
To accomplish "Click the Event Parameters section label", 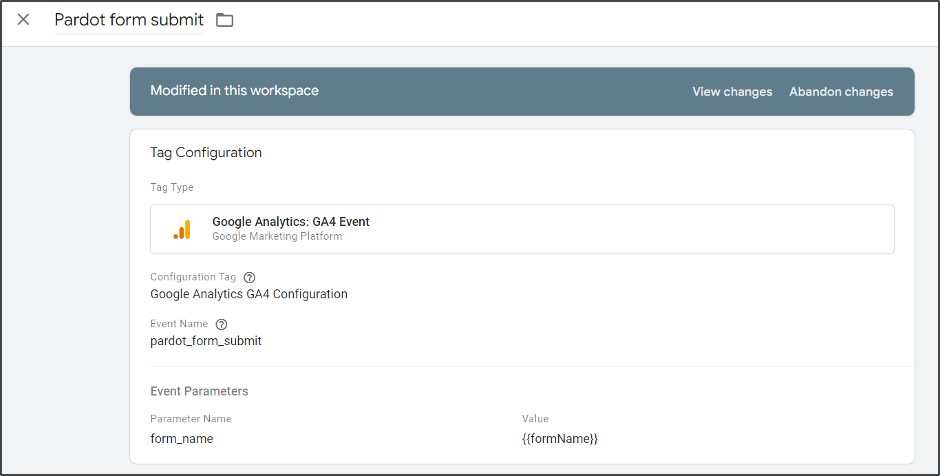I will [x=199, y=391].
